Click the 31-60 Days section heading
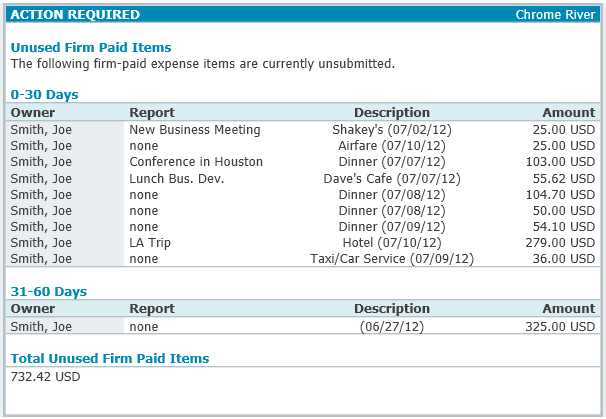606x419 pixels. [48, 292]
